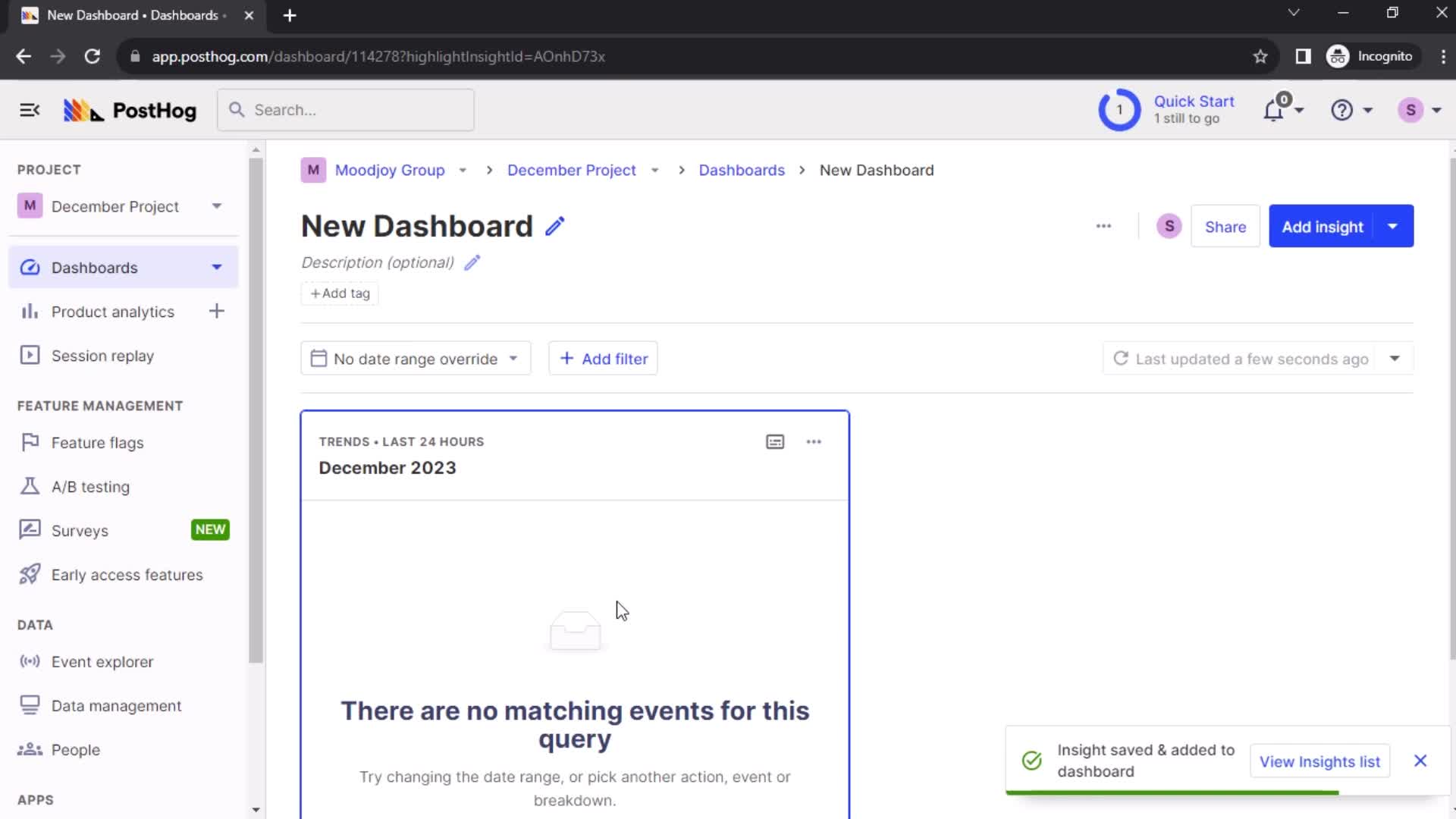
Task: Select Product analytics in sidebar
Action: [x=113, y=311]
